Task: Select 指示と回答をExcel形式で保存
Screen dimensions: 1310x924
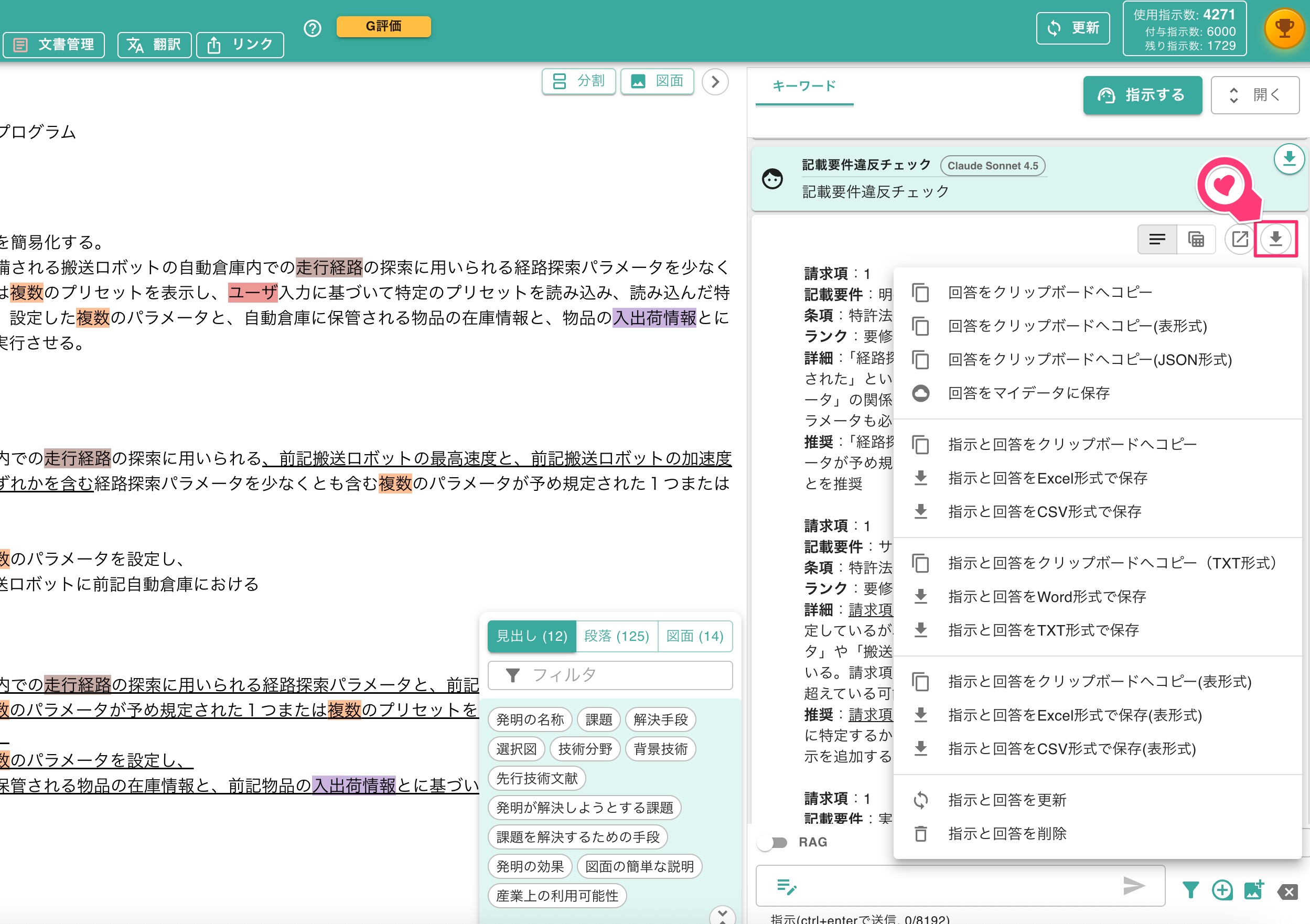Action: [x=1097, y=478]
